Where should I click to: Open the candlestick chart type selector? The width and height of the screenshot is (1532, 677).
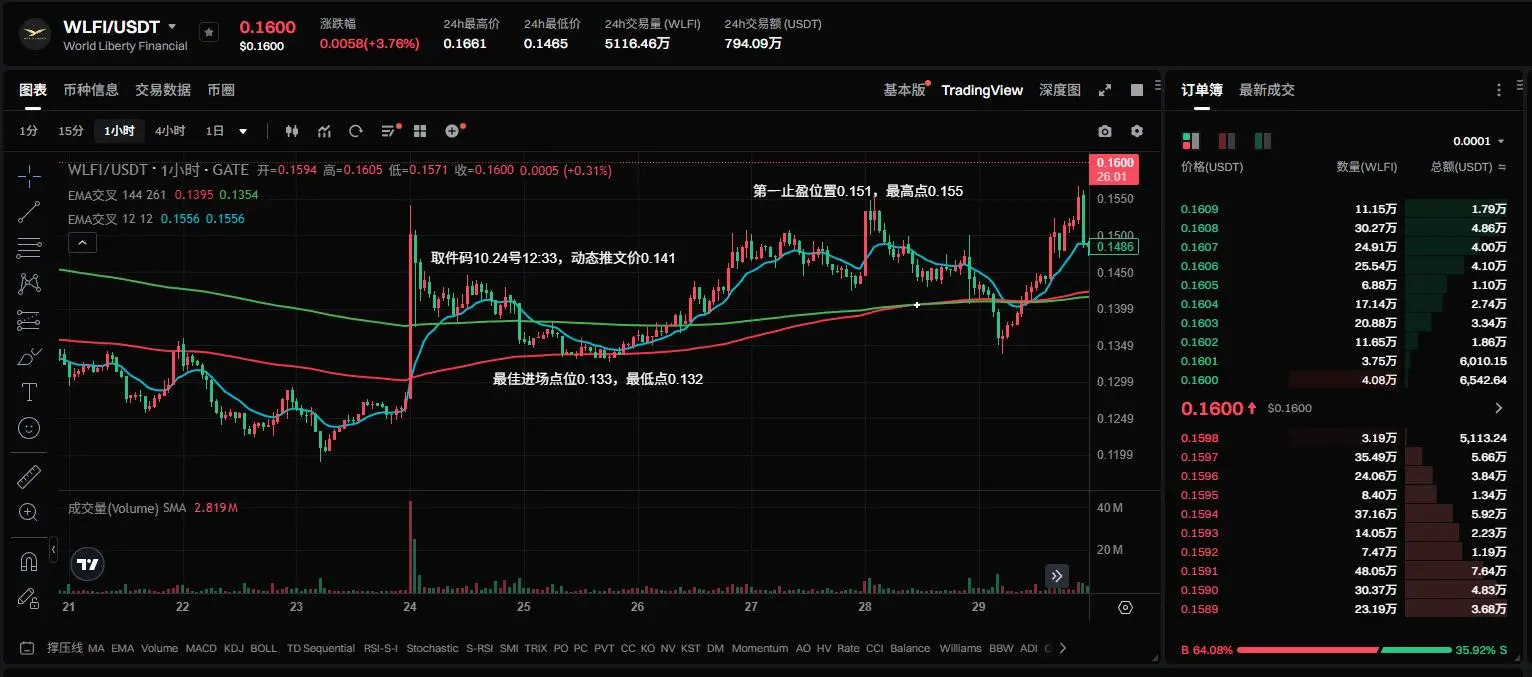[x=292, y=131]
